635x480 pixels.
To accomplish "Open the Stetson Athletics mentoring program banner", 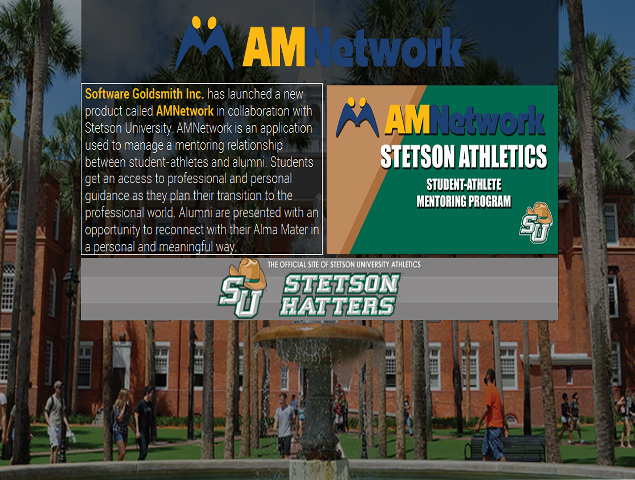I will click(441, 169).
